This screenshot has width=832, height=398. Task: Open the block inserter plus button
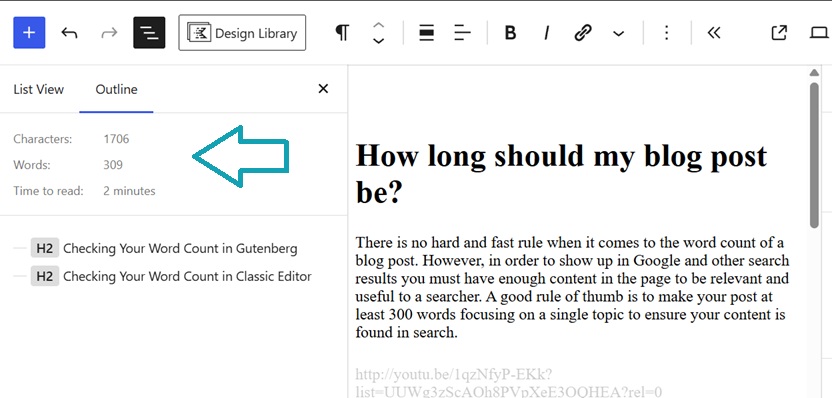tap(29, 33)
